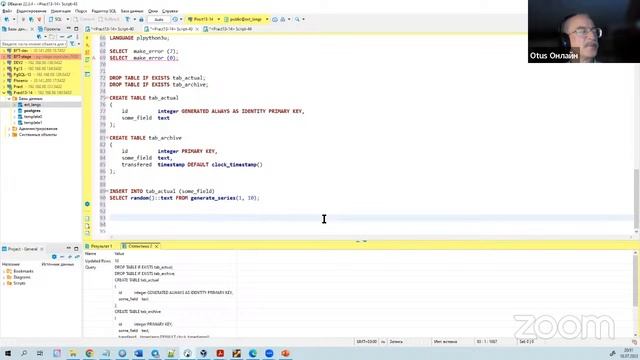Select the template1 database

33,122
